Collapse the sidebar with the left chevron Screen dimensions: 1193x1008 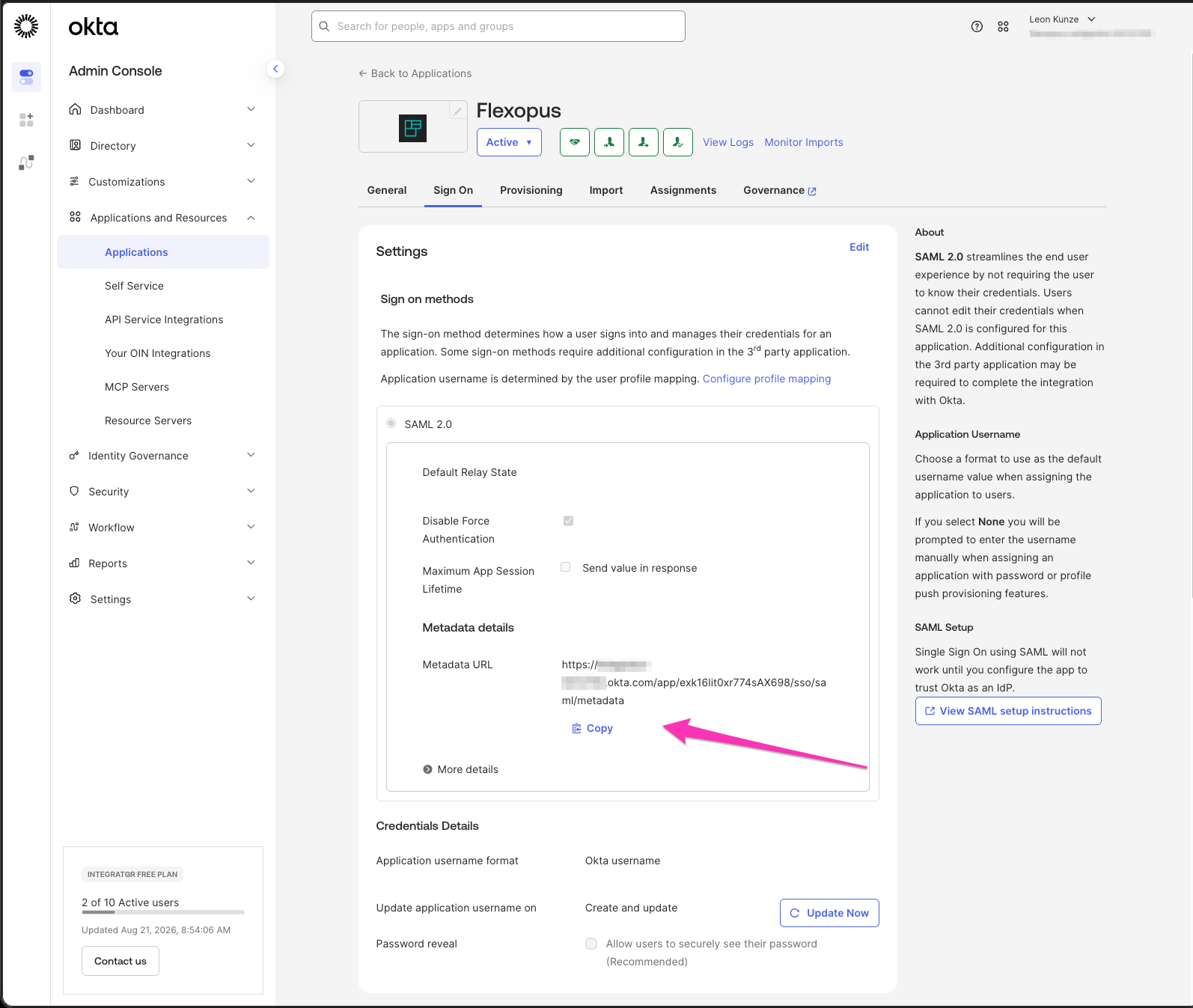275,69
